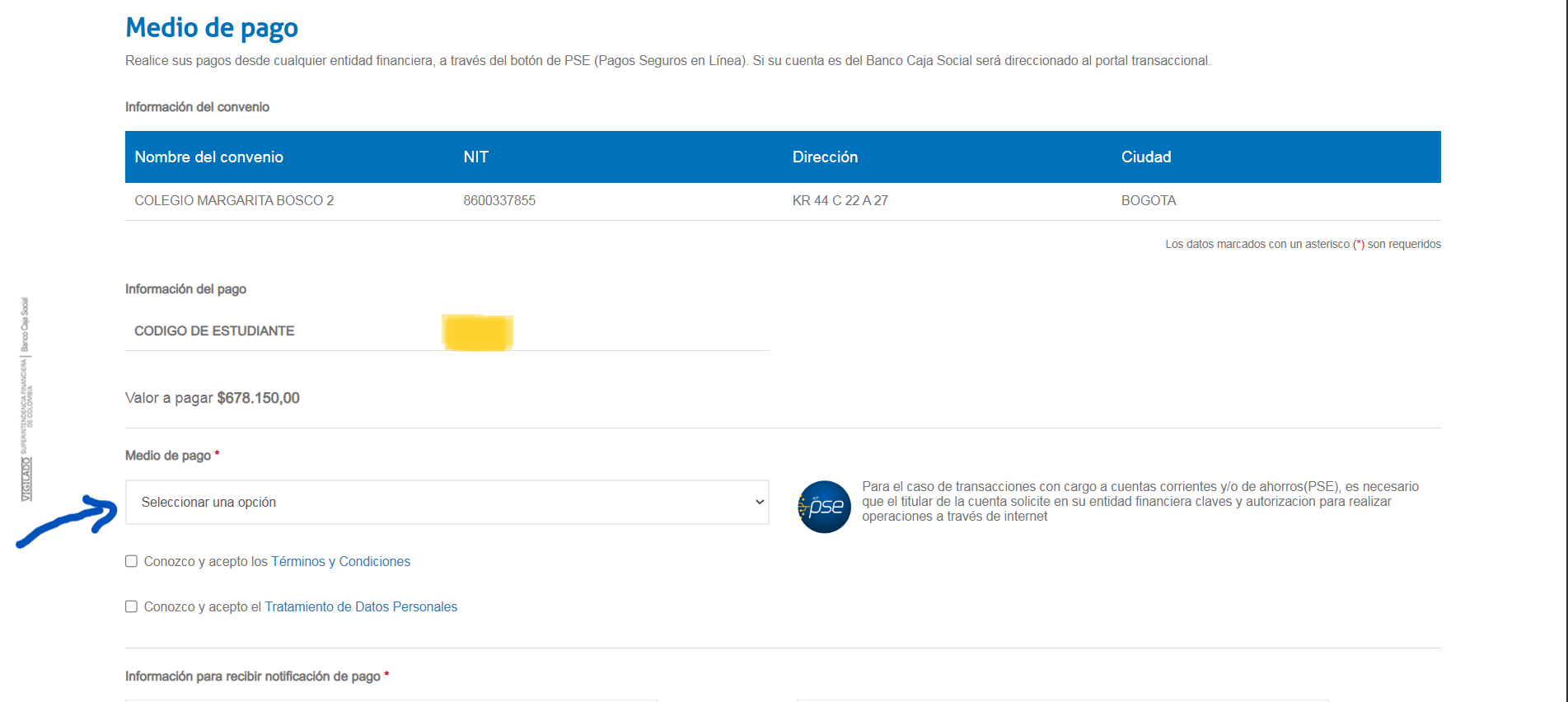Click the amount $678.150,00 to pay
The image size is (1568, 702).
click(x=258, y=398)
